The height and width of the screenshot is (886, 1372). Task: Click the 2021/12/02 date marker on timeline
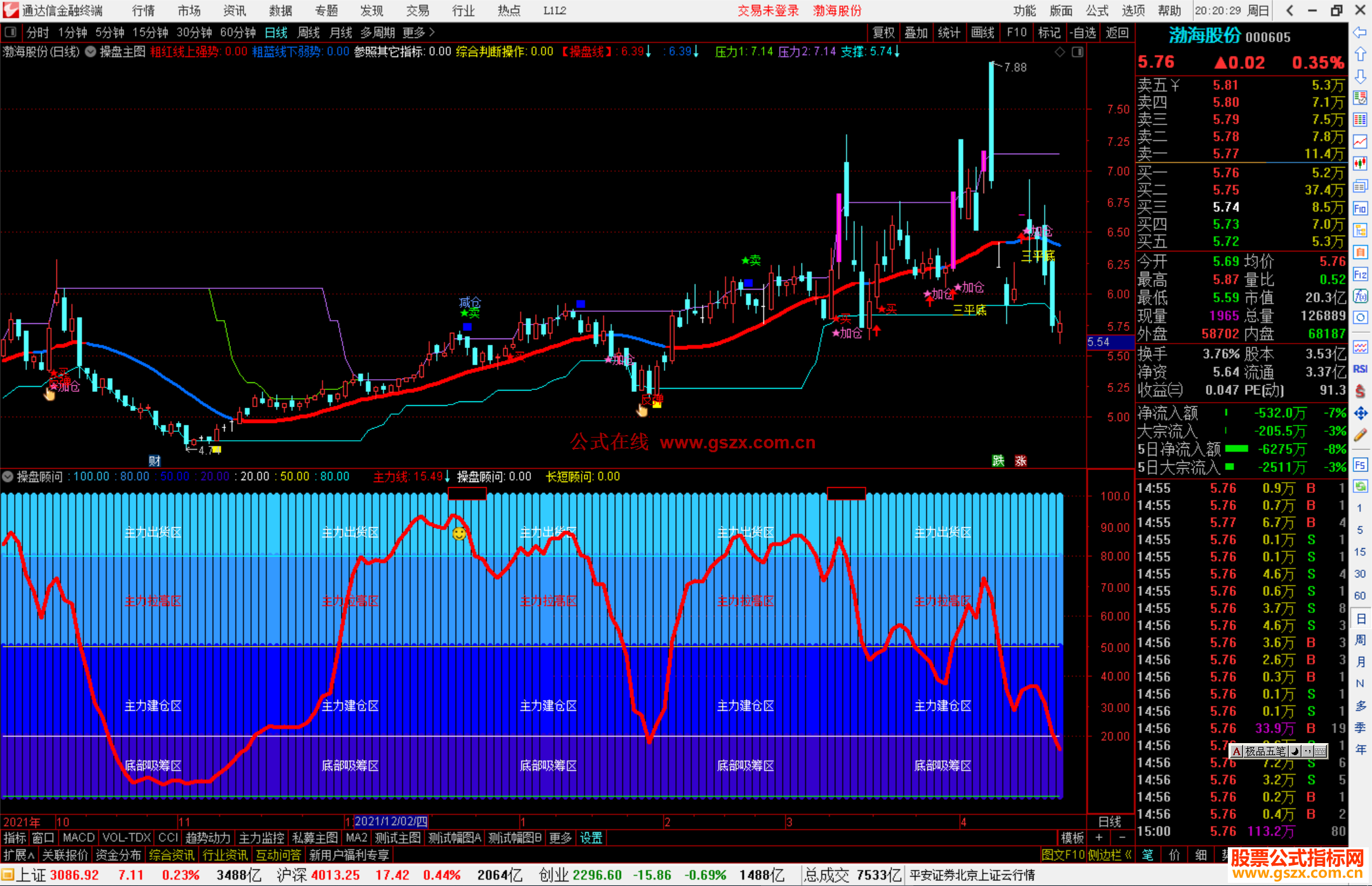[x=391, y=822]
